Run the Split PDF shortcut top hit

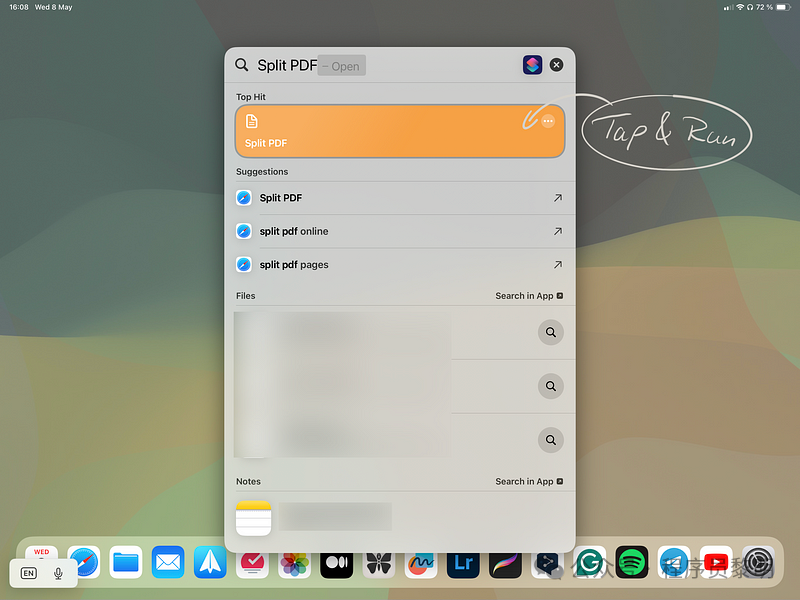[399, 131]
